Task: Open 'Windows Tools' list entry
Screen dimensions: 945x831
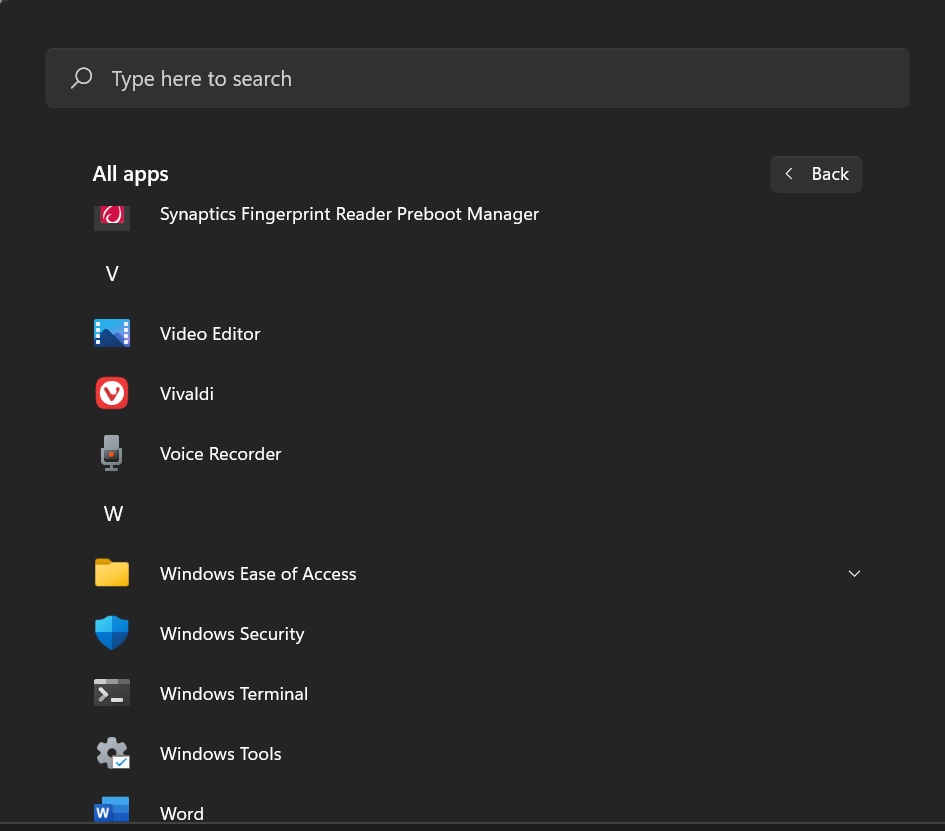Action: [221, 754]
